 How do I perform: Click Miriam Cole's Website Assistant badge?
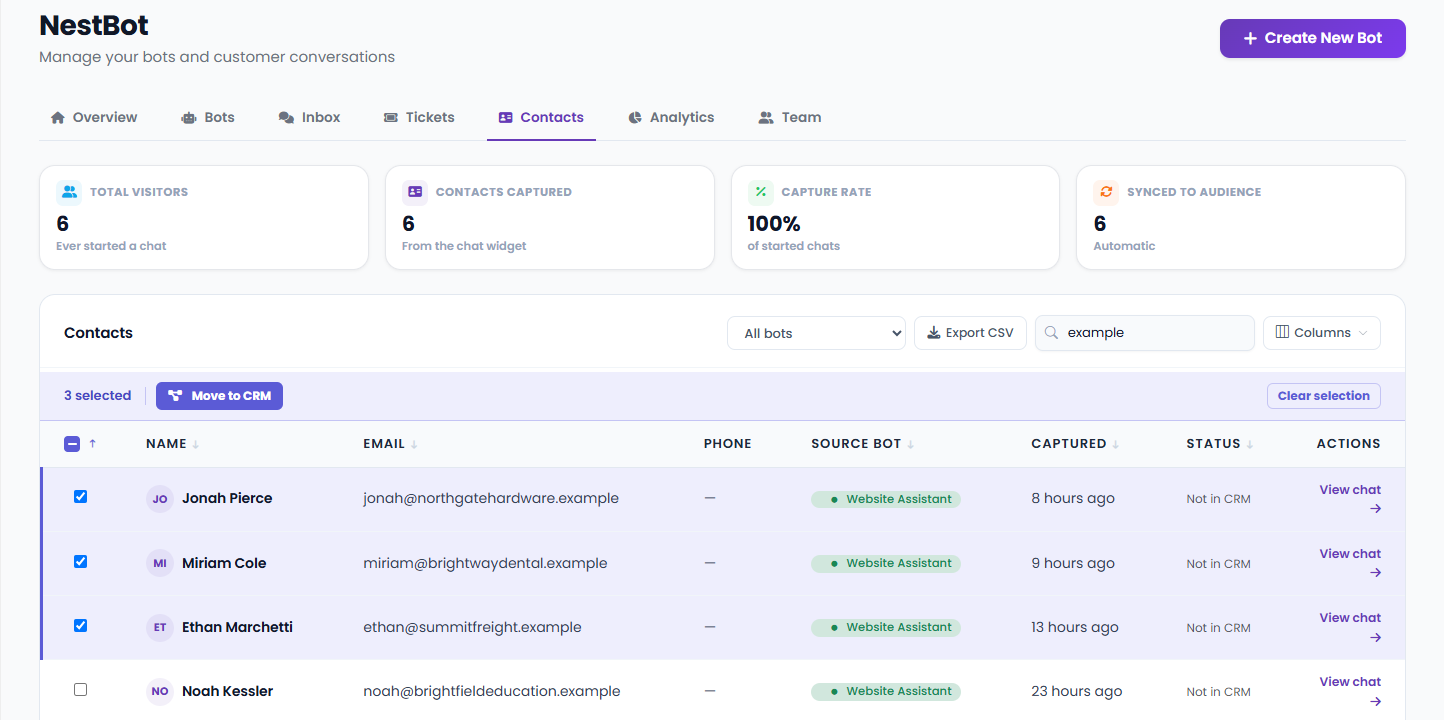click(x=886, y=563)
